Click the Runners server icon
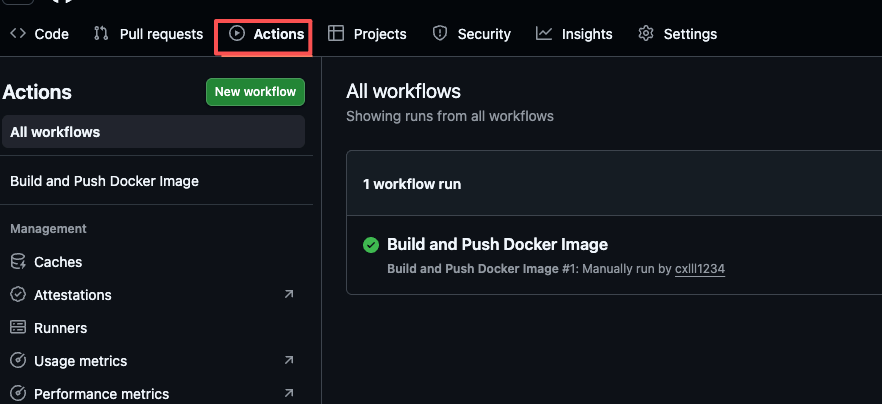Image resolution: width=882 pixels, height=404 pixels. 18,328
